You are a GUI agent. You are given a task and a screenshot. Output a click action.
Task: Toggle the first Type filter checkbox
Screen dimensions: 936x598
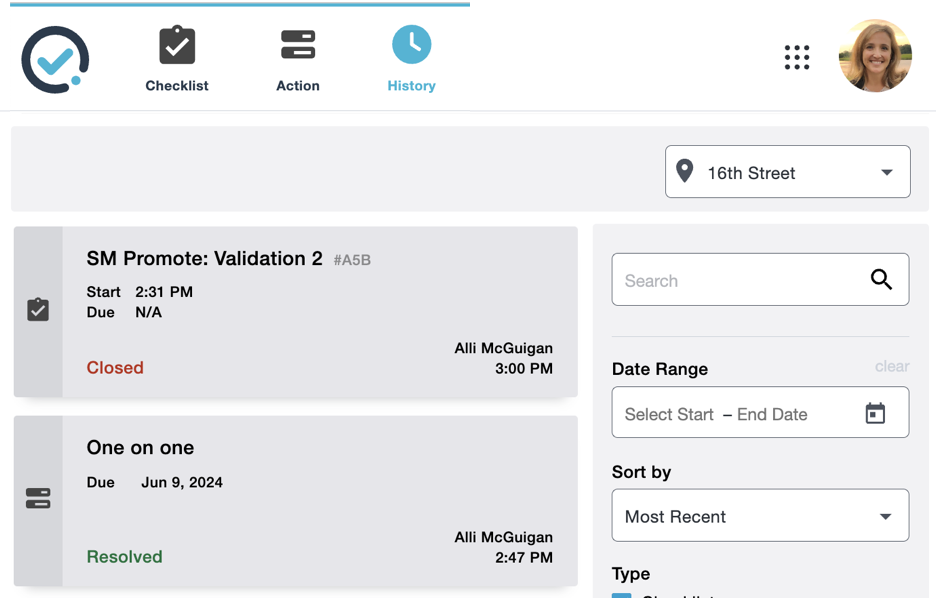[x=622, y=594]
